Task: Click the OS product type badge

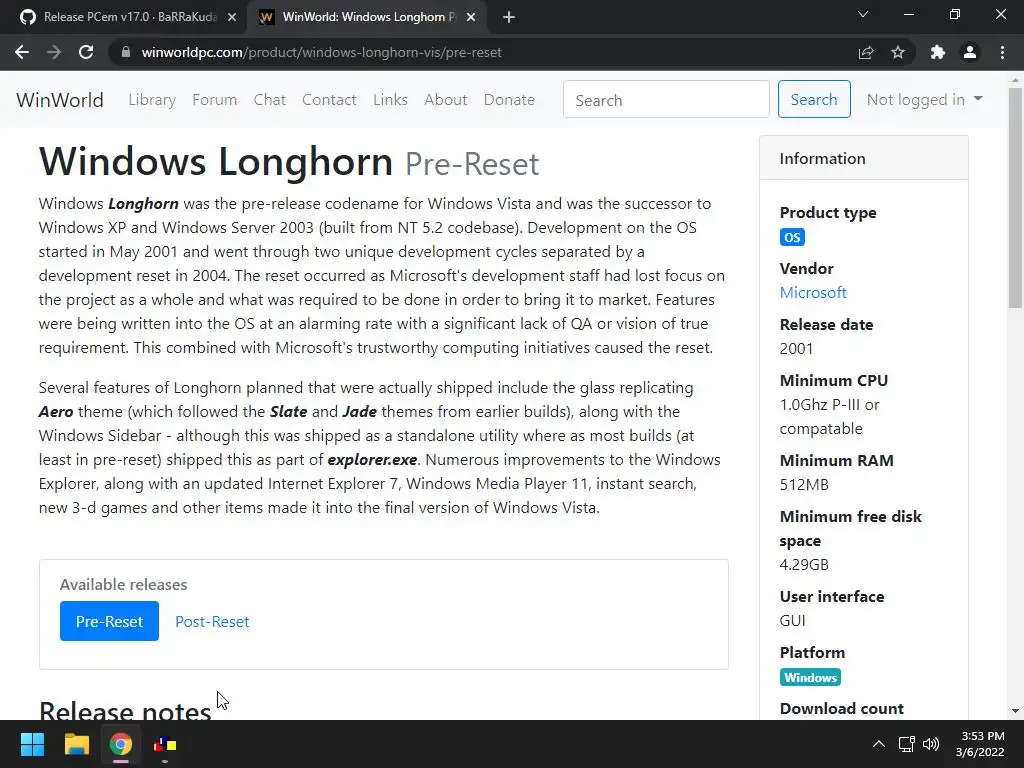Action: click(792, 237)
